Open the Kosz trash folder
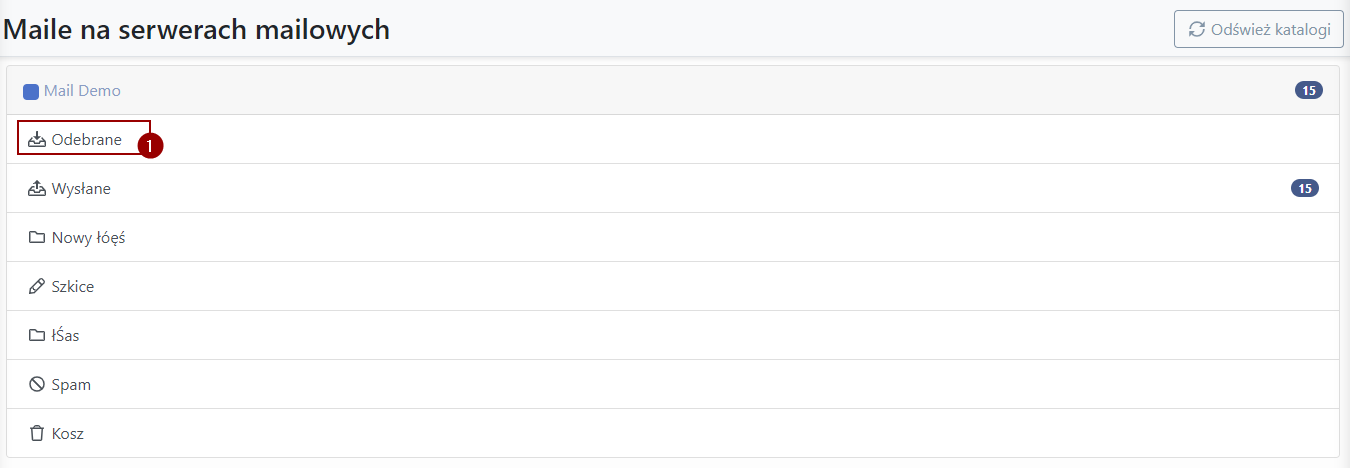The width and height of the screenshot is (1350, 468). click(68, 434)
